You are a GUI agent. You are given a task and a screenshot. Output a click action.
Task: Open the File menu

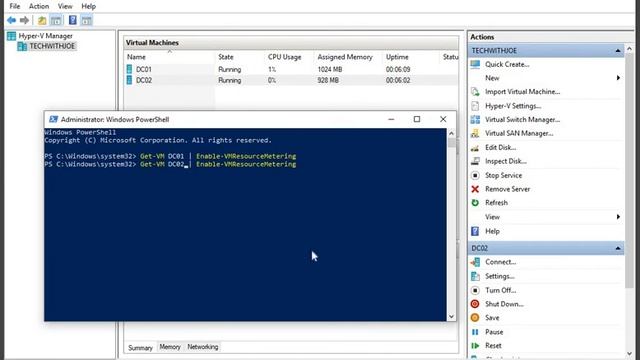click(15, 6)
